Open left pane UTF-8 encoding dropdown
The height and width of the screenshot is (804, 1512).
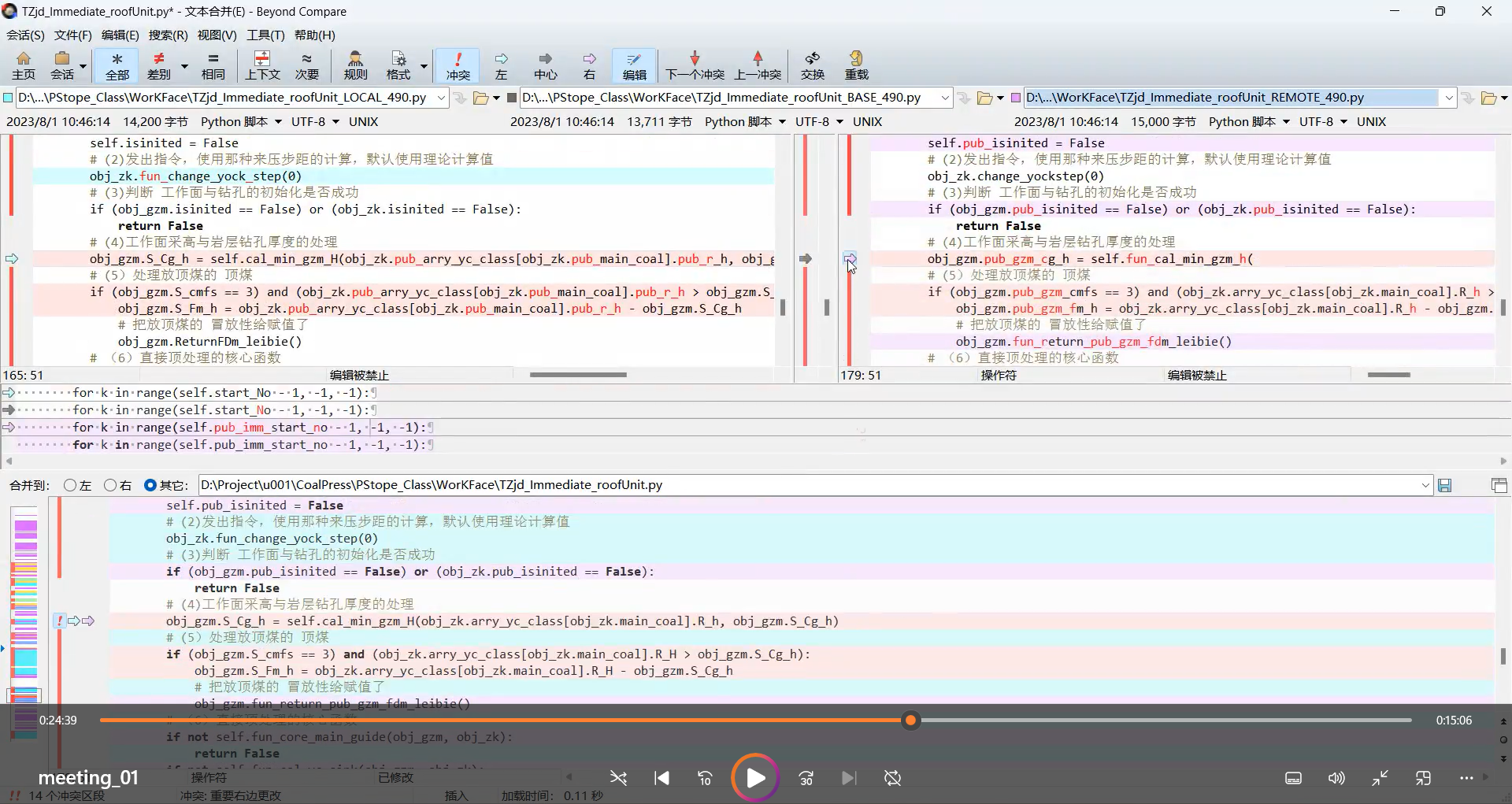[315, 122]
